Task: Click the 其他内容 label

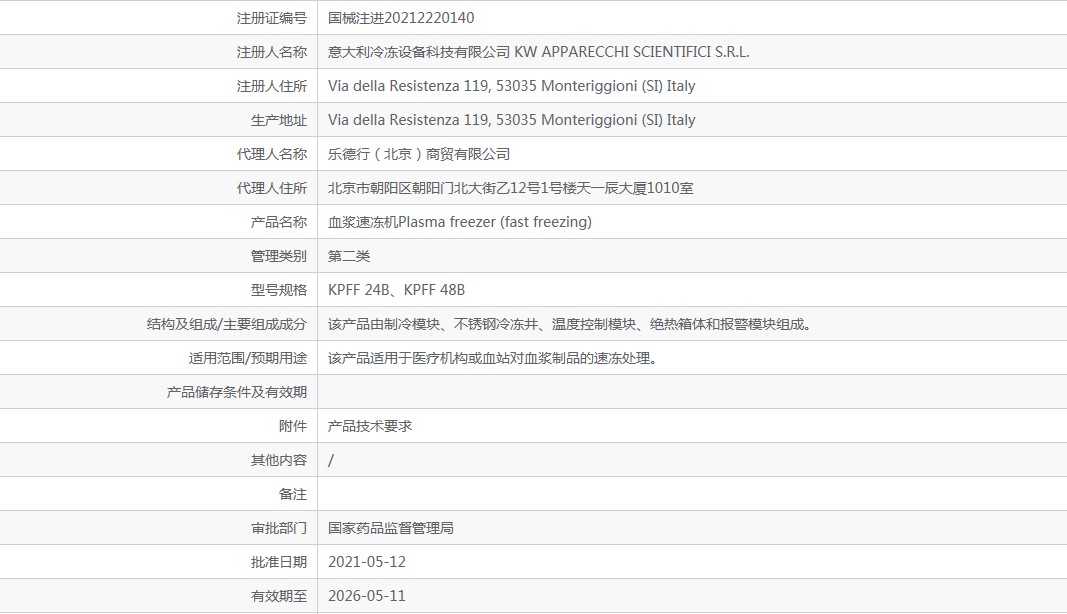Action: point(278,460)
